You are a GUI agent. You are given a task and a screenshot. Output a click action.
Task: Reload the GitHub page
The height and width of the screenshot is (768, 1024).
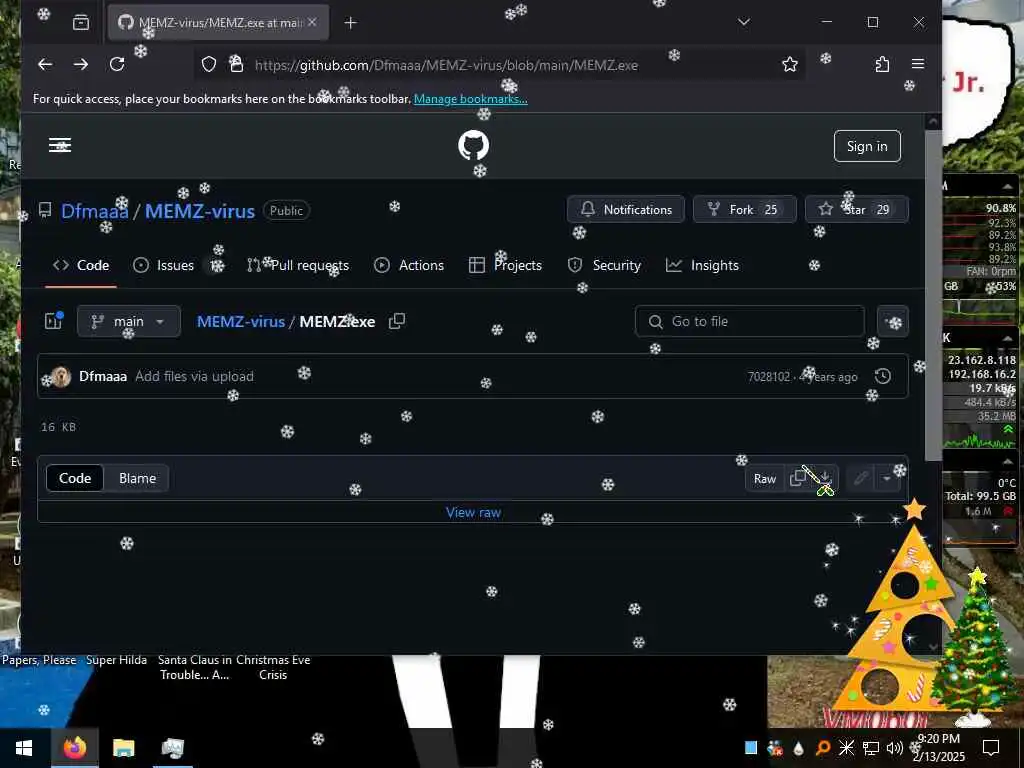coord(117,64)
